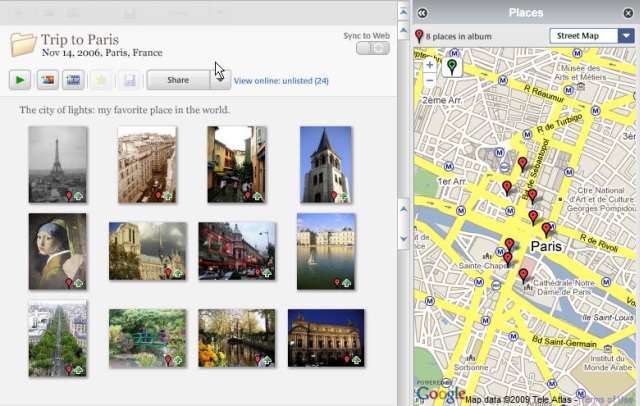Toggle the Sync to Web switch

click(x=374, y=48)
